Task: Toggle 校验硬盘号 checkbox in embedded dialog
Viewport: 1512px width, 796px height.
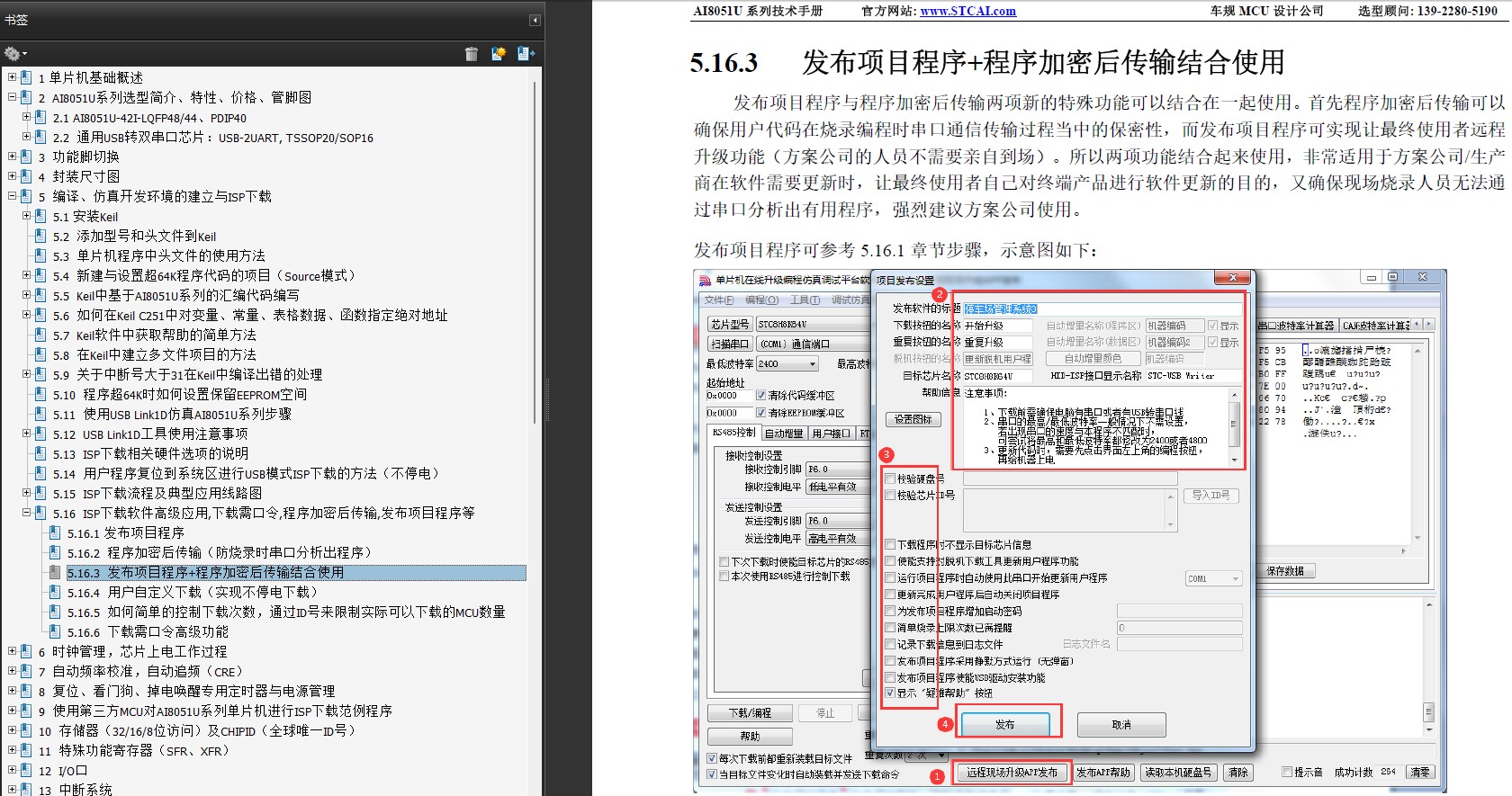Action: 890,478
